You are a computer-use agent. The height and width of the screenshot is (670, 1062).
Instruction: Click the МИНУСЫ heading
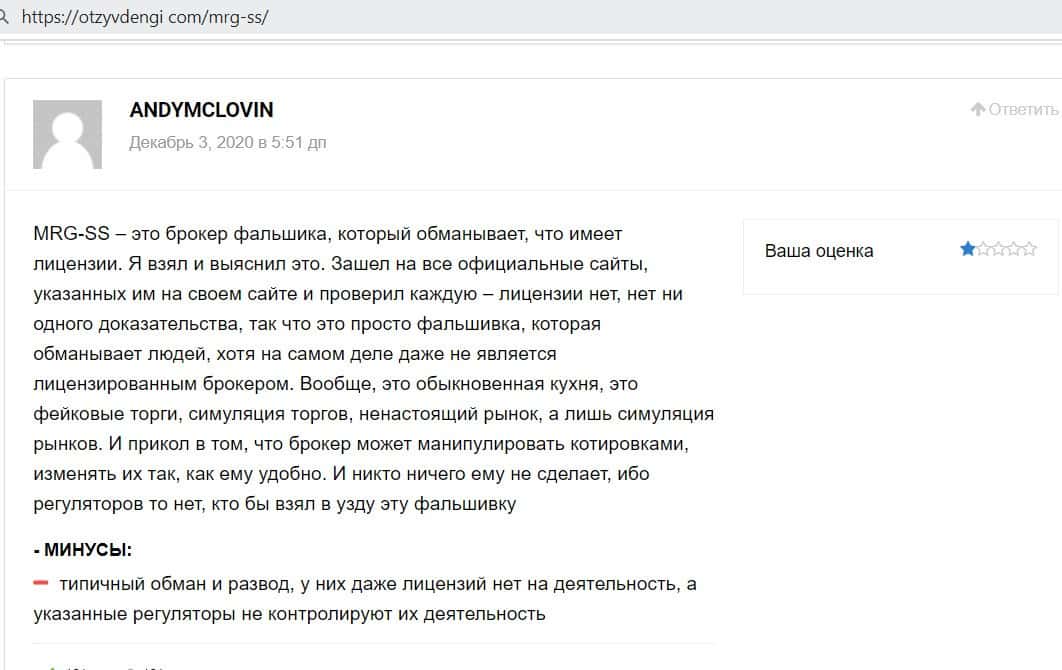click(x=88, y=549)
